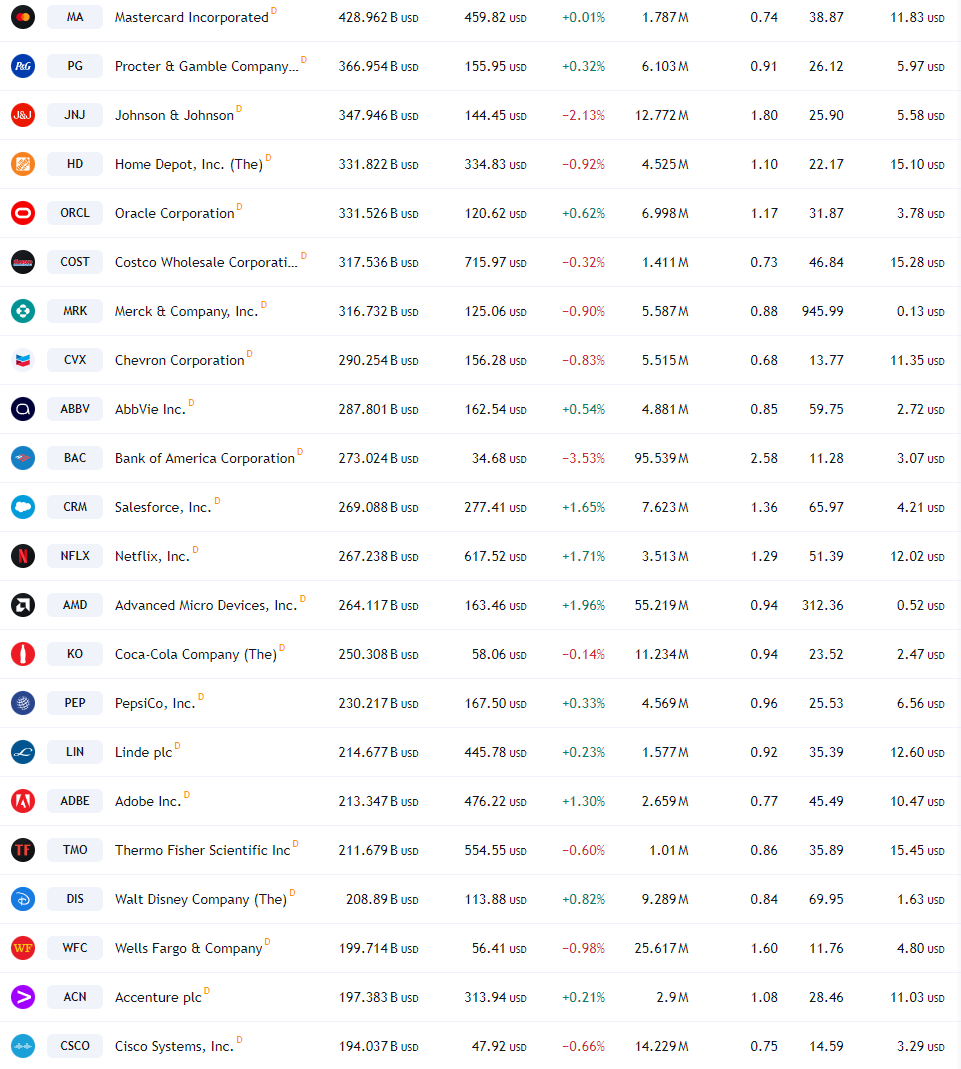Open the JNJ ticker symbol
This screenshot has height=1069, width=961.
tap(75, 115)
